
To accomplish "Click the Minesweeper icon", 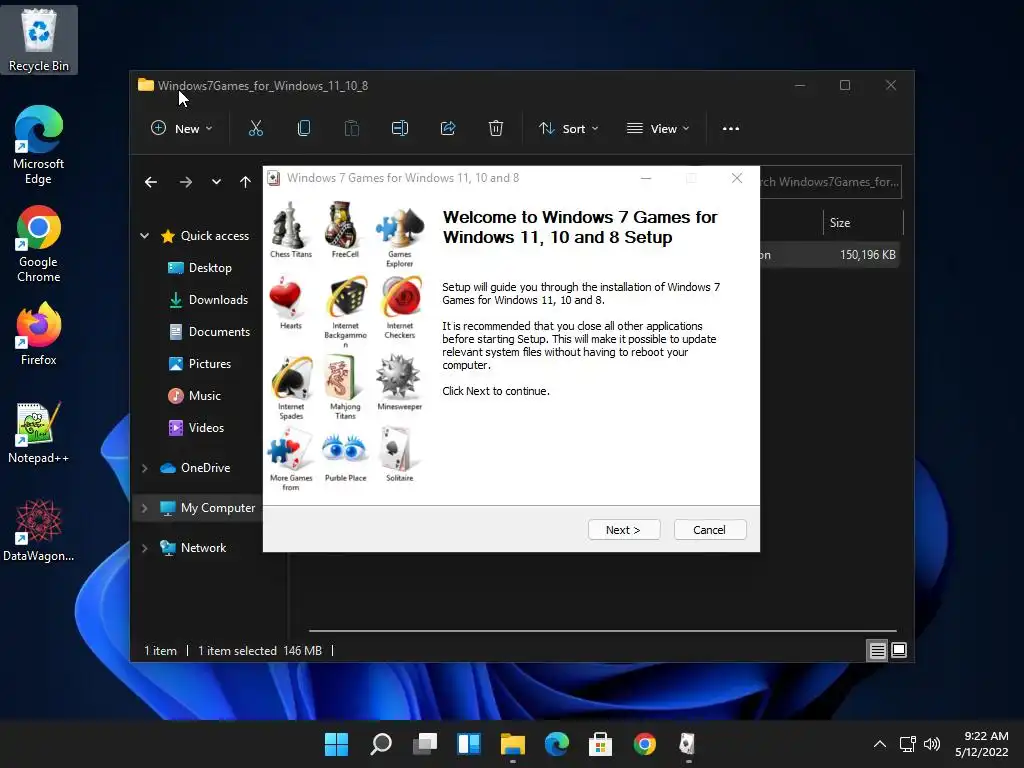I will pos(398,376).
